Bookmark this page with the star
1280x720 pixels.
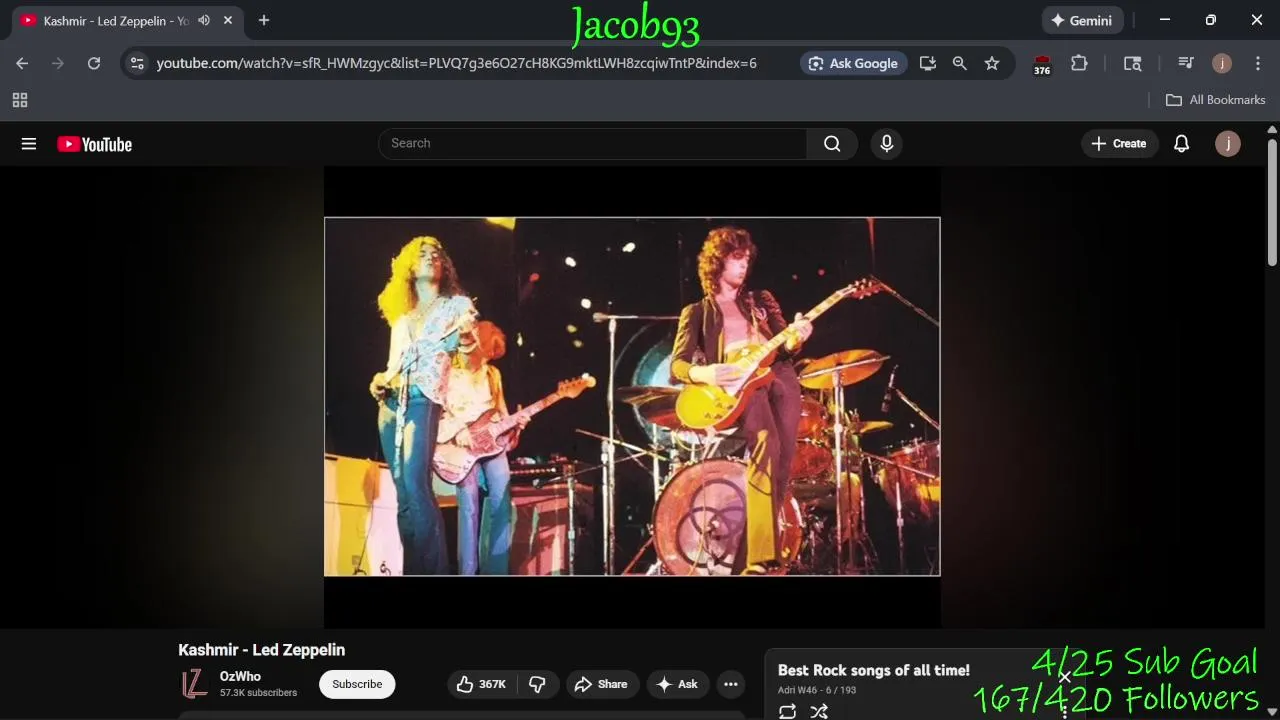992,63
